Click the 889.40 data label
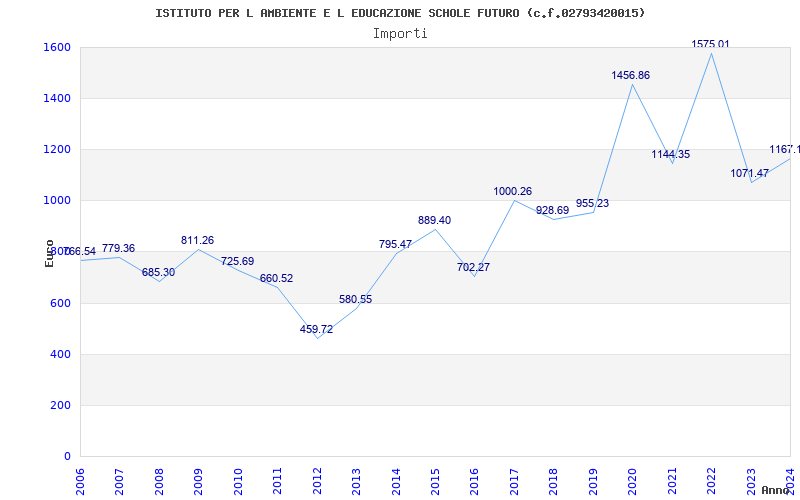Screen dimensions: 800x500 point(434,220)
